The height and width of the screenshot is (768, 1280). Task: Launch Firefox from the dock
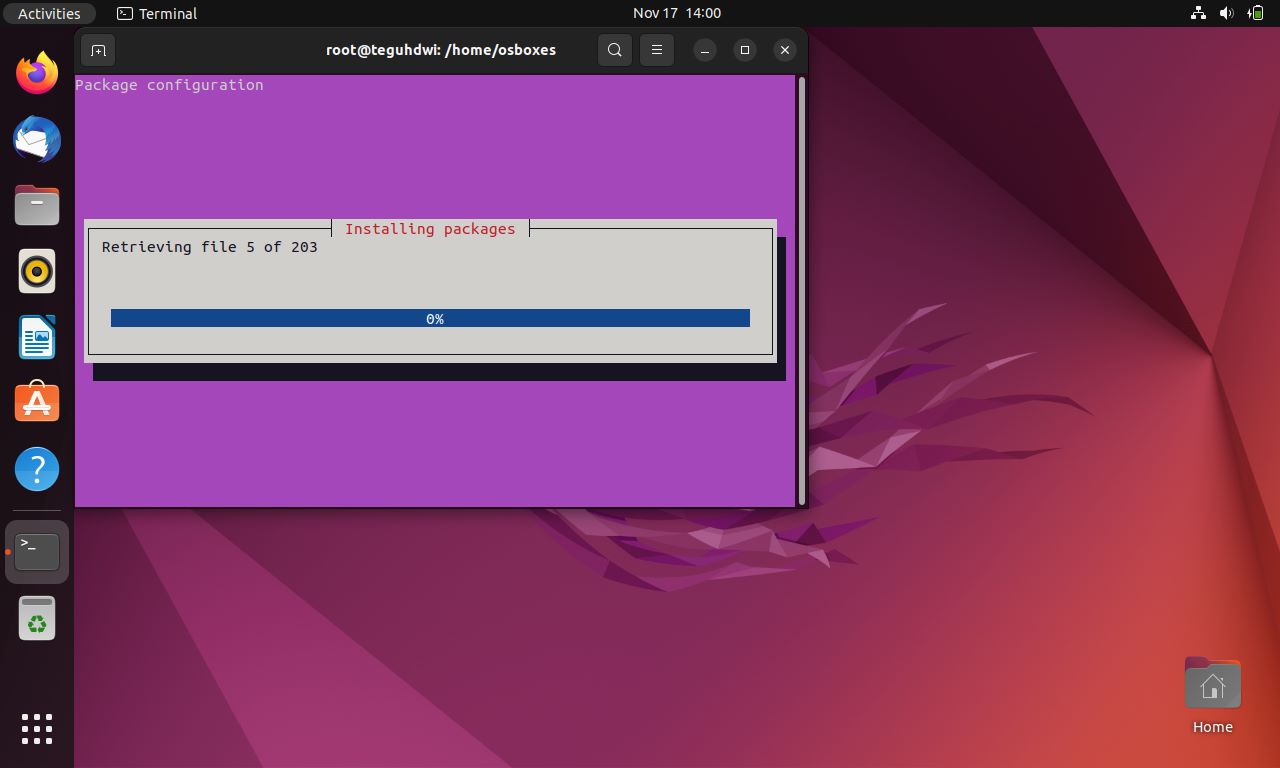point(37,74)
